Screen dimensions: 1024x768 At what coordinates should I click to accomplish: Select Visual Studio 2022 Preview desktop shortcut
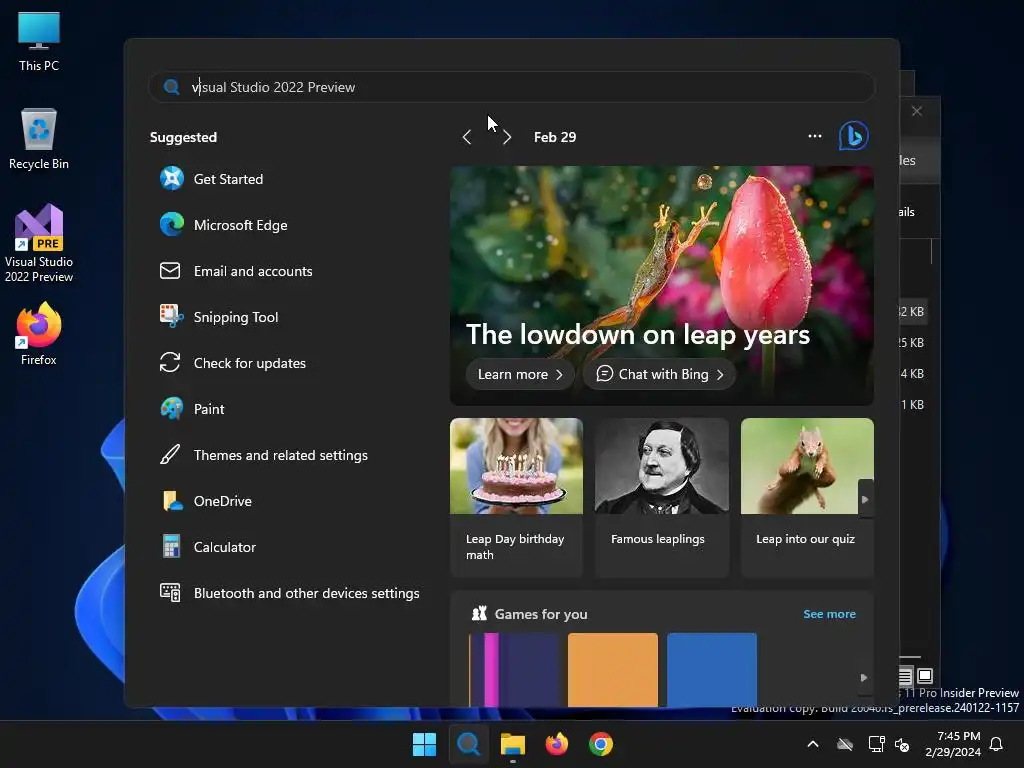39,244
